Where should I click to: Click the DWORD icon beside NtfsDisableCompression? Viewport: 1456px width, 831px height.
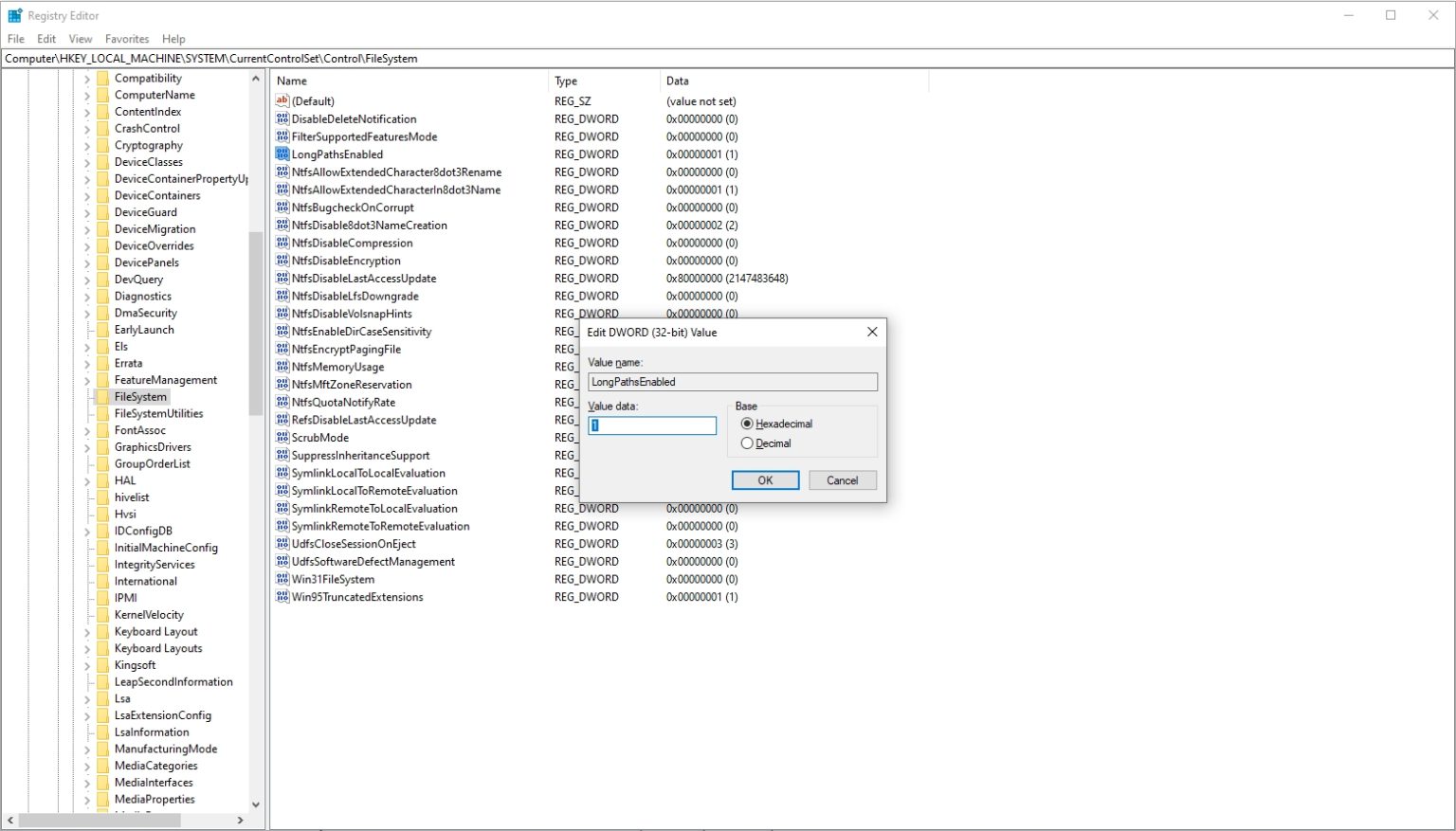282,243
